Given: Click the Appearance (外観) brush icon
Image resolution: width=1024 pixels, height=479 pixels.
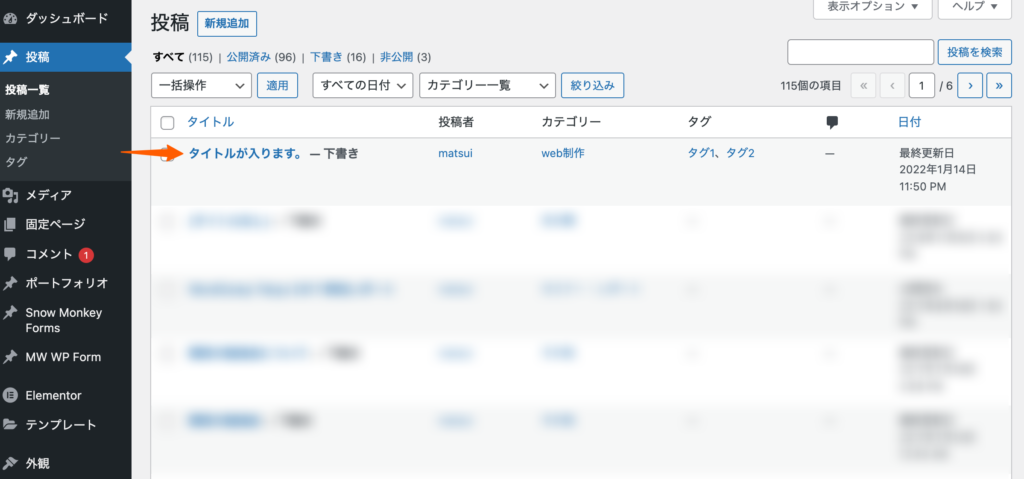Looking at the screenshot, I should [11, 463].
